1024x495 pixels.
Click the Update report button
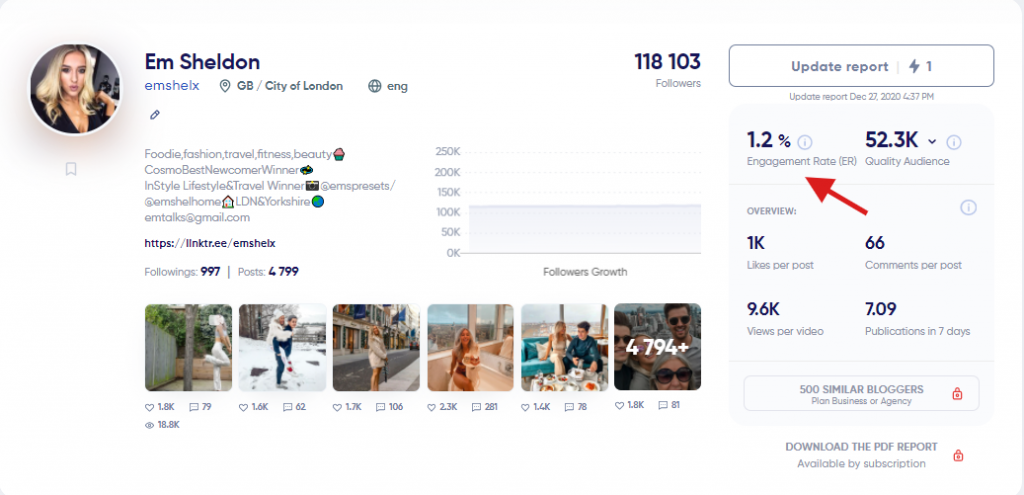click(x=861, y=66)
